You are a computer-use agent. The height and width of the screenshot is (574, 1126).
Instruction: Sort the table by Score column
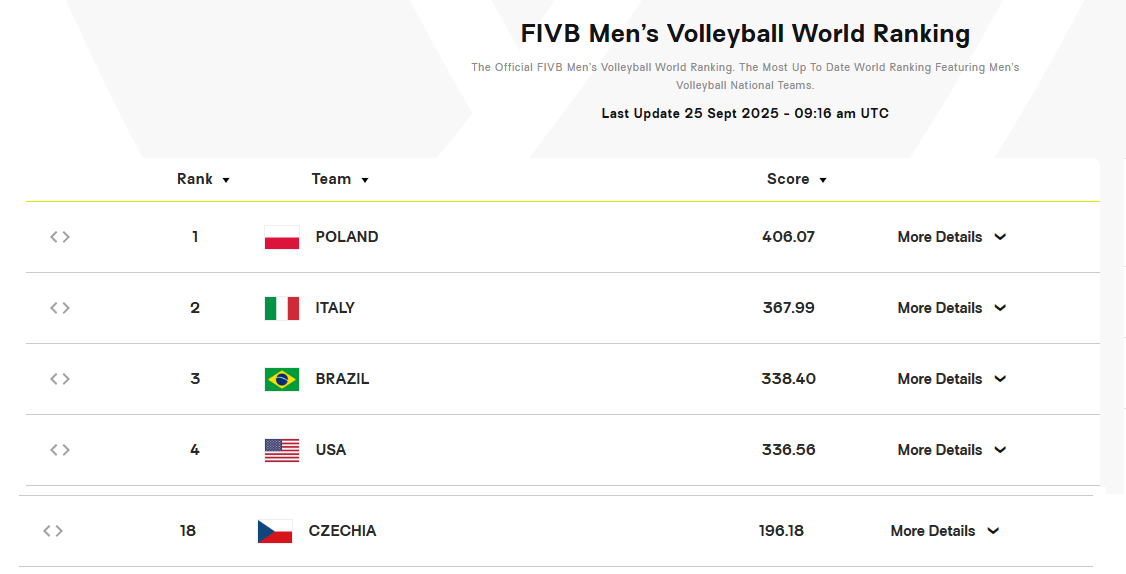[x=796, y=179]
